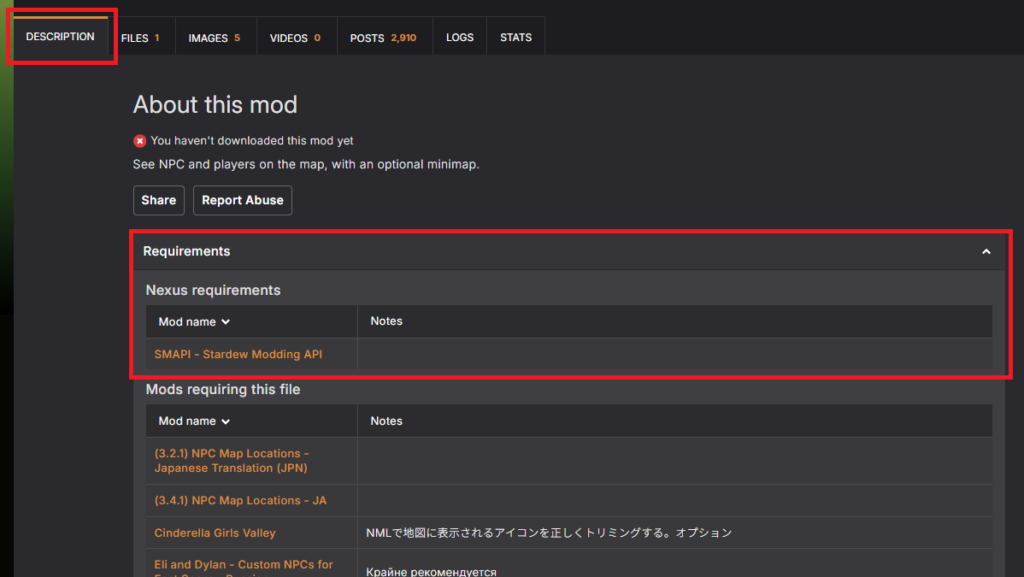Click Notes header under Mods requiring this file
The height and width of the screenshot is (577, 1024).
coord(386,421)
